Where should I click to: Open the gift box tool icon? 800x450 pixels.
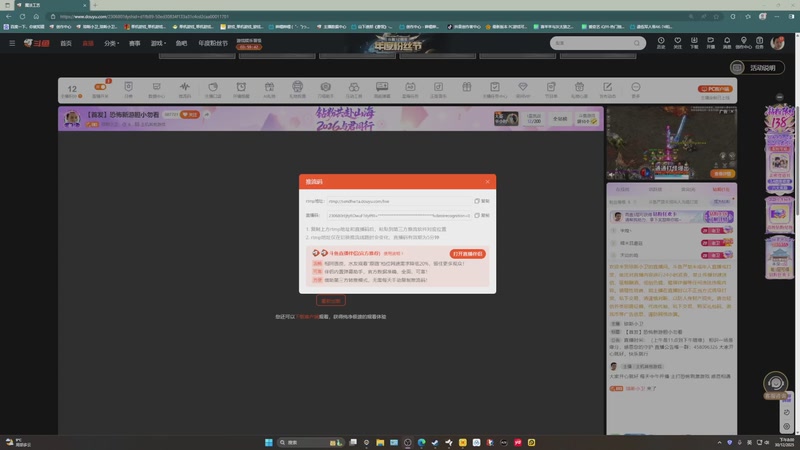tap(467, 87)
